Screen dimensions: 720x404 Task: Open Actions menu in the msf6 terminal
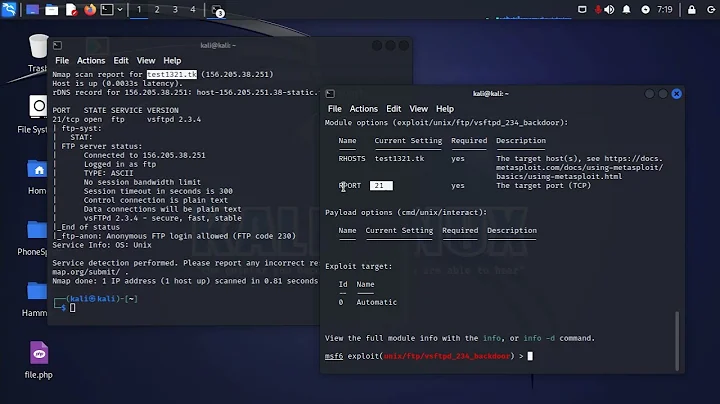point(364,109)
